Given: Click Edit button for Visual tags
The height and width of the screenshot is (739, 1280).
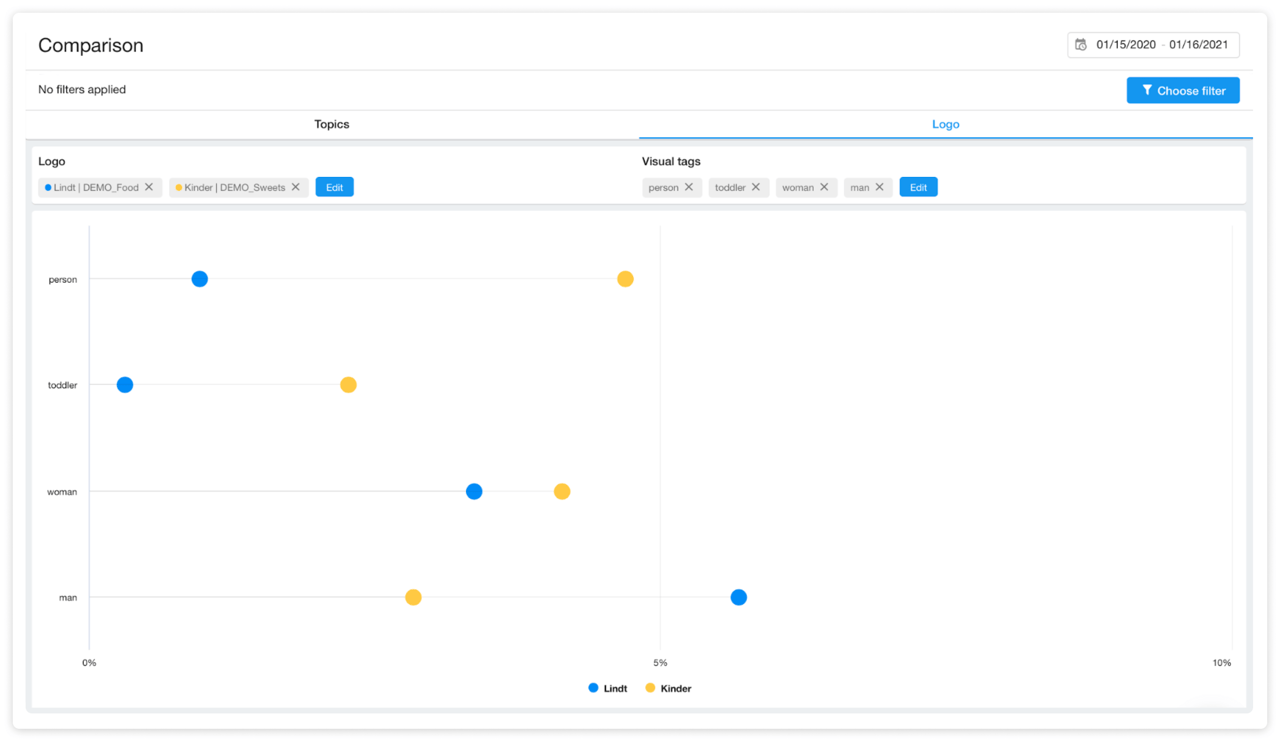Looking at the screenshot, I should (918, 187).
